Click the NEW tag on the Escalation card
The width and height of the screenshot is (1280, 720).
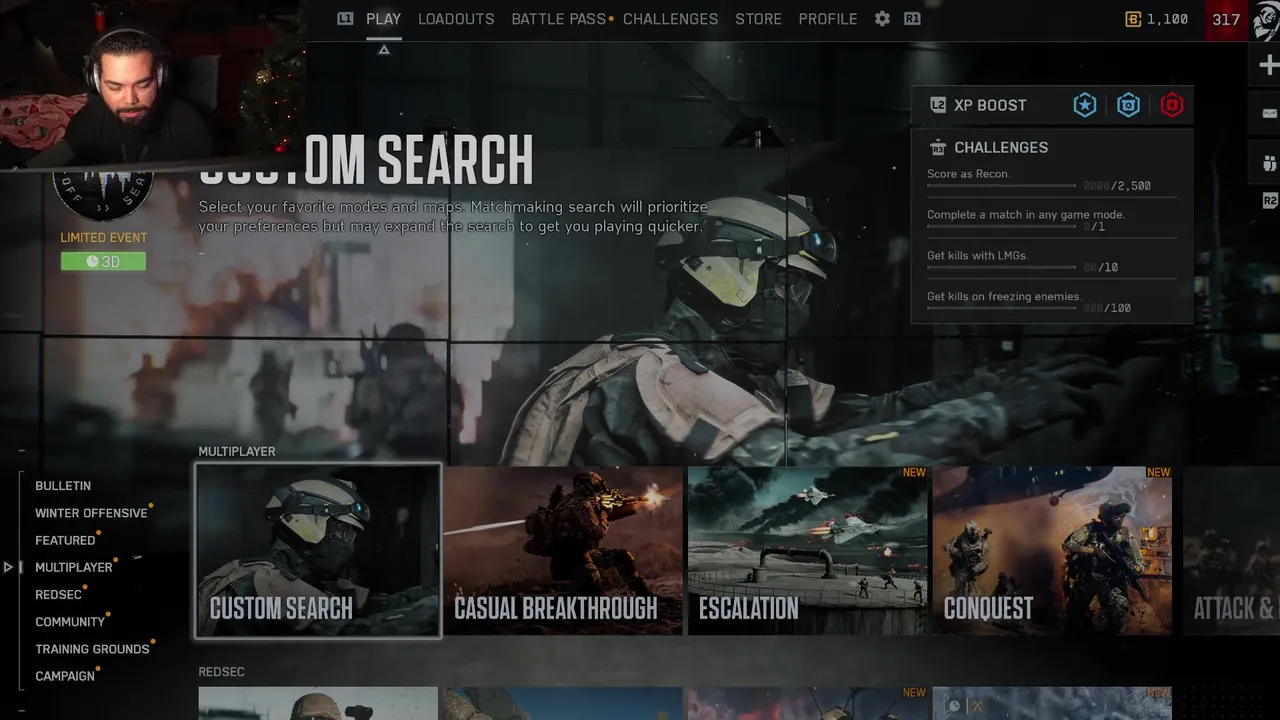(914, 473)
